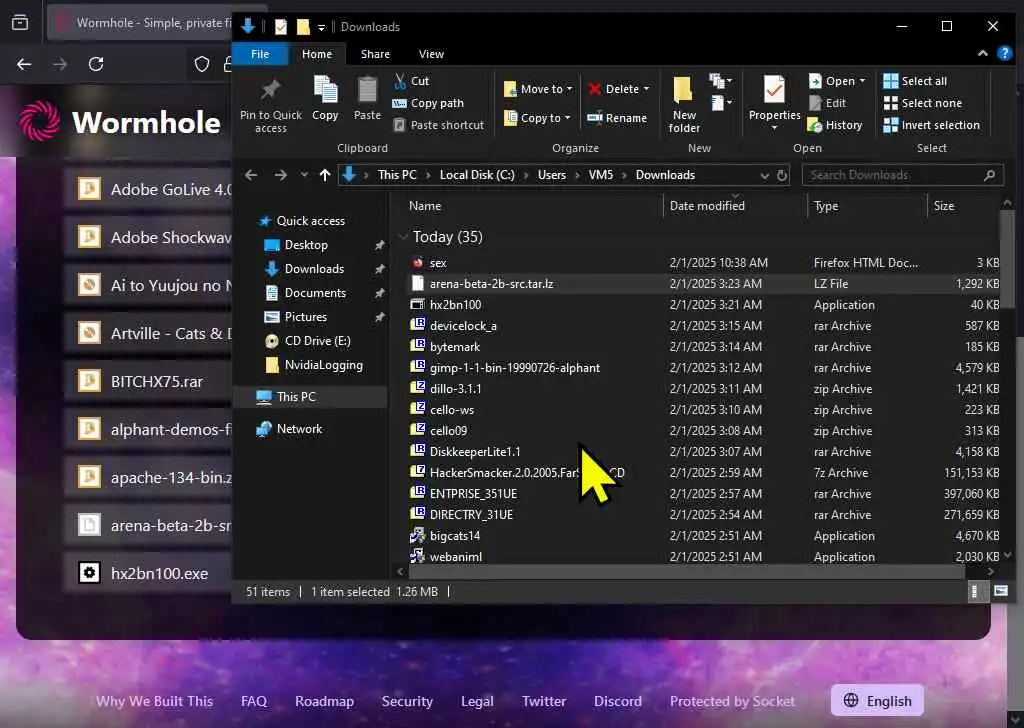Open Firefox tab list icon at top left

[20, 23]
